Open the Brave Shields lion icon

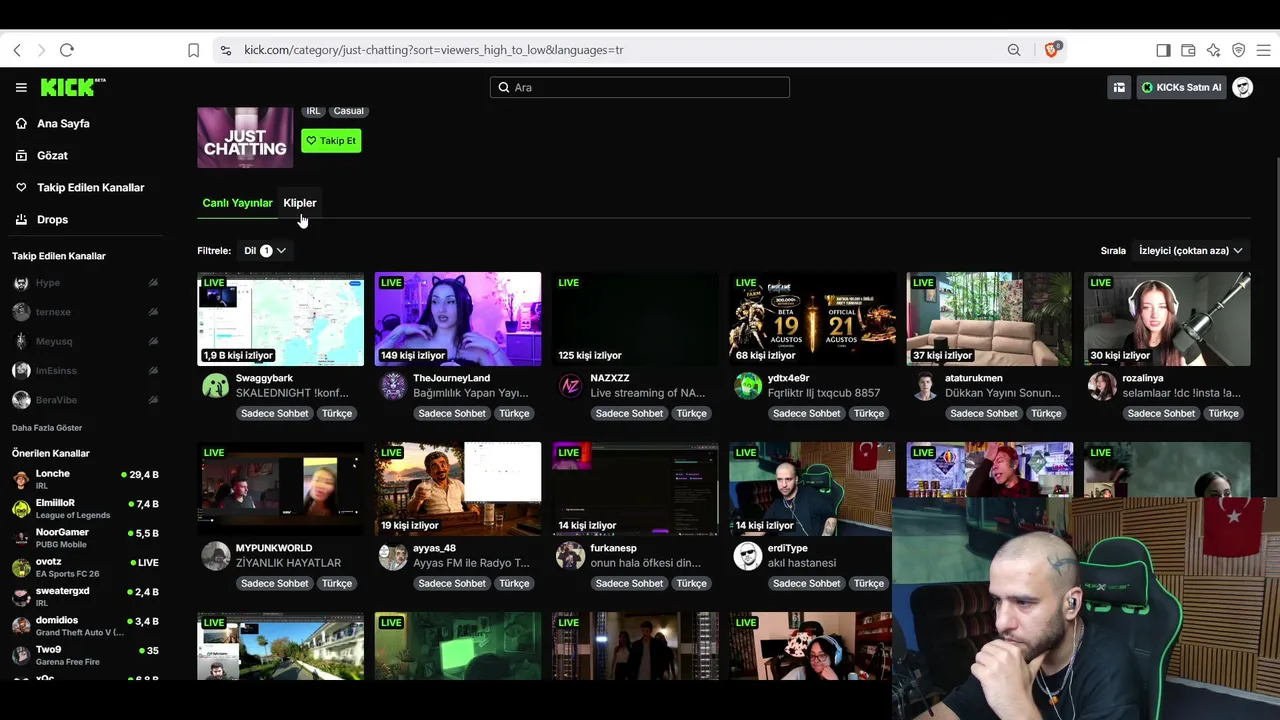[1051, 49]
